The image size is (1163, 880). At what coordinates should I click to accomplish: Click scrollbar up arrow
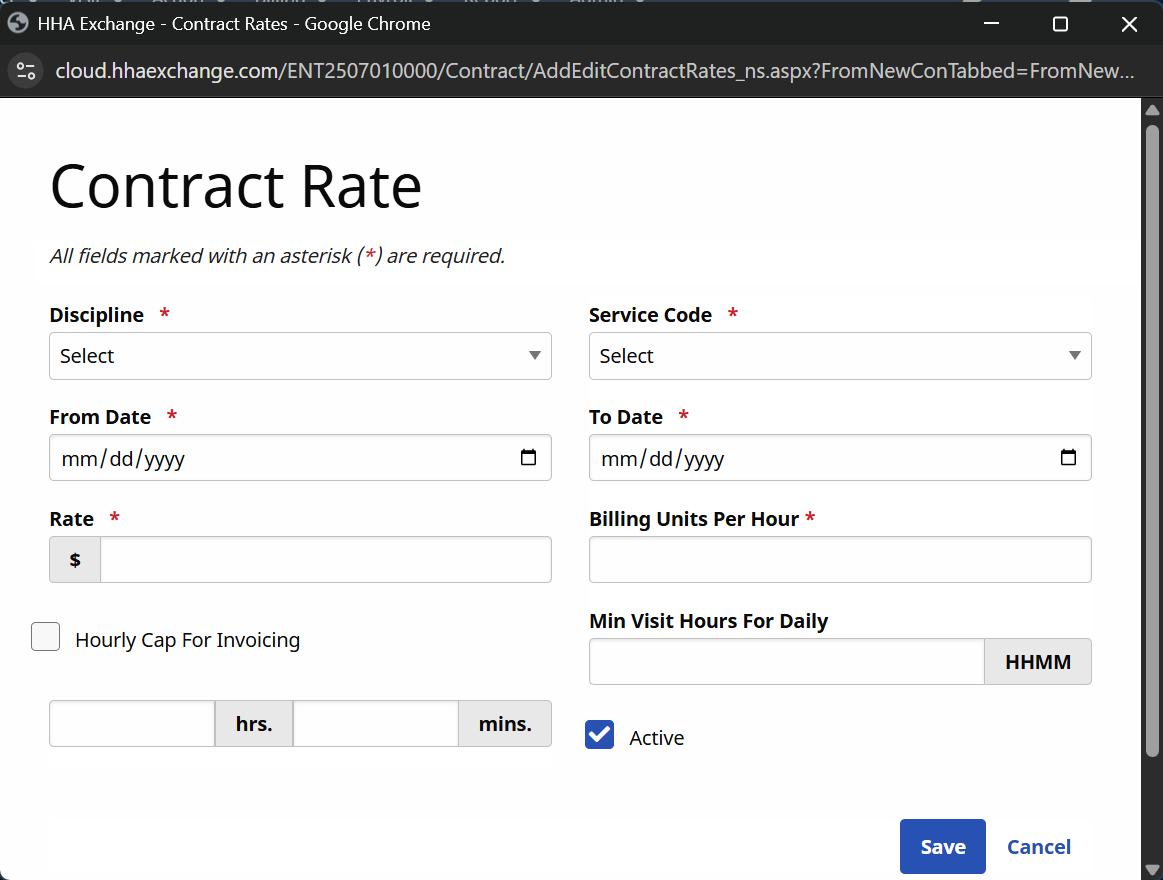tap(1152, 110)
